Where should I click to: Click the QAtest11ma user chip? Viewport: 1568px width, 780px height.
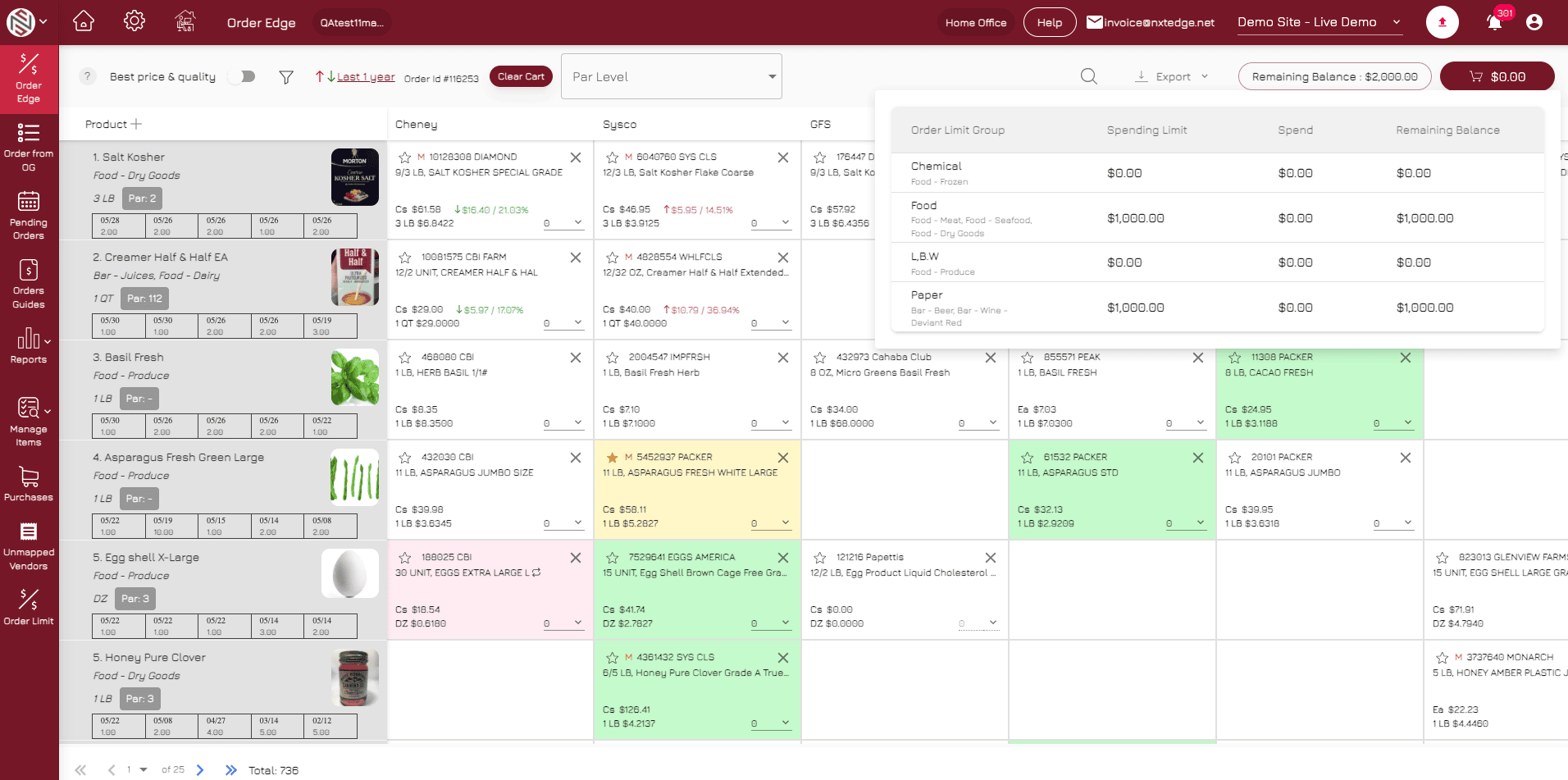352,22
